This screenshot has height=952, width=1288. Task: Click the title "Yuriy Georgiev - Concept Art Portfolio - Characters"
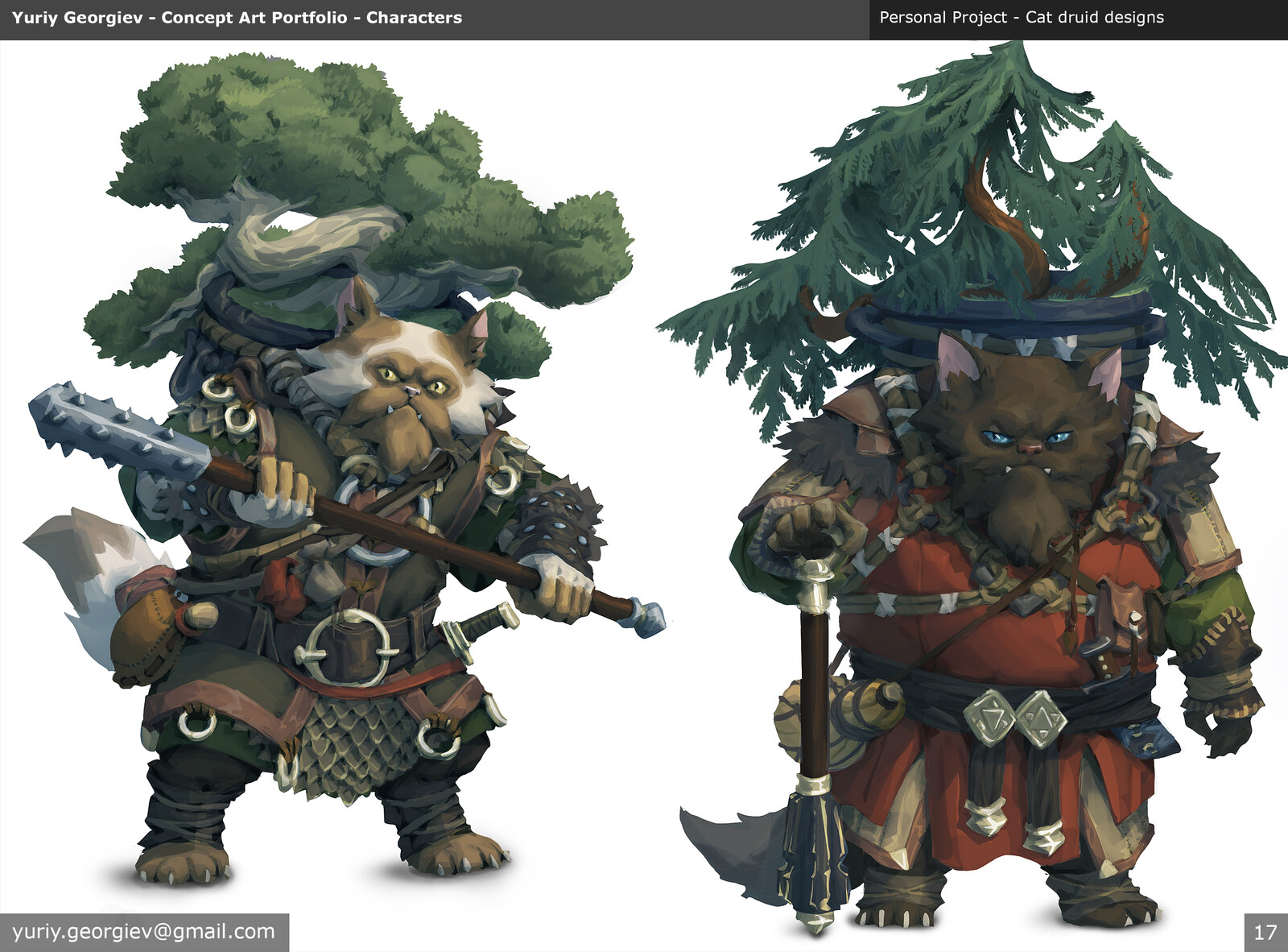pos(237,18)
